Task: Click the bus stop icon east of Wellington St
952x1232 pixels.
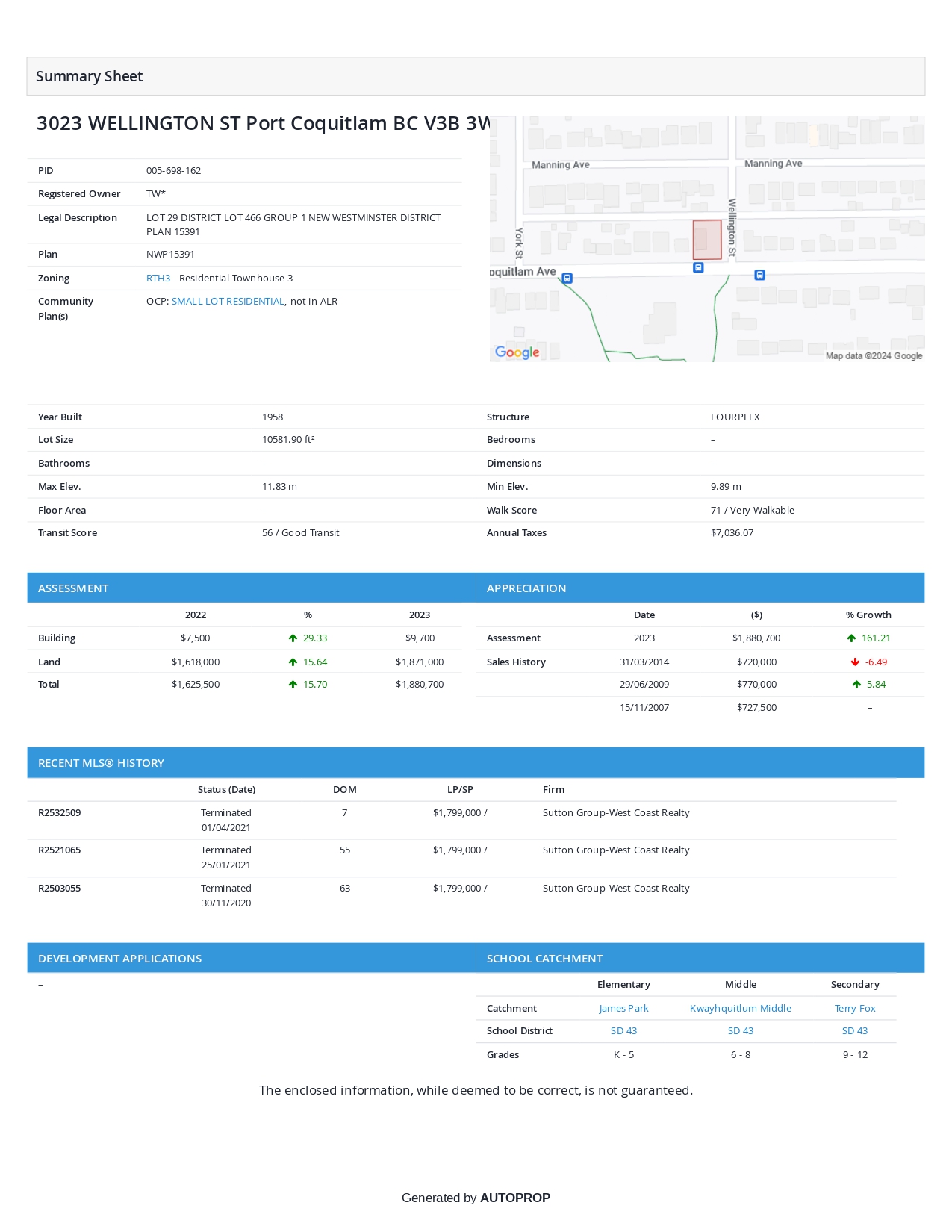Action: point(759,275)
